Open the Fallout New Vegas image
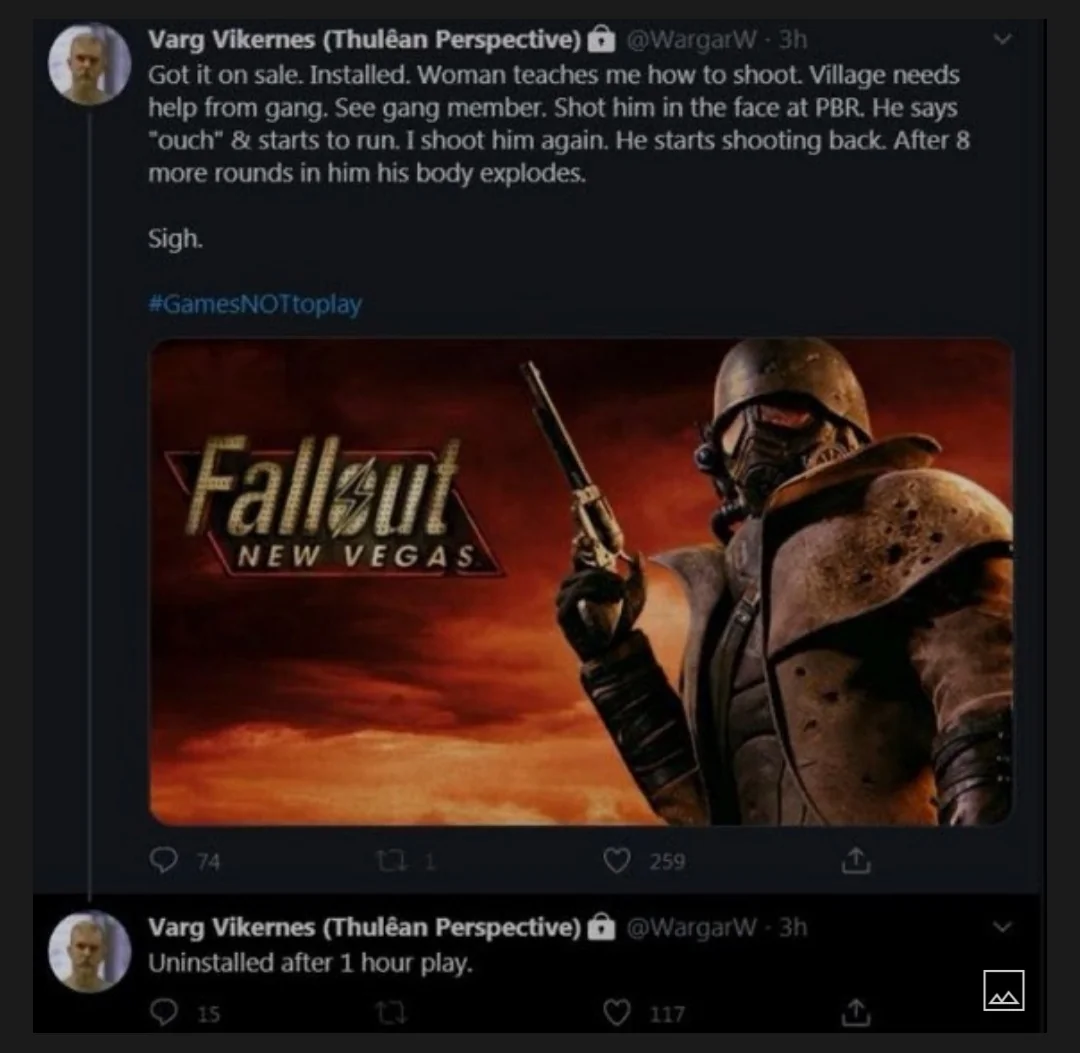The image size is (1080, 1053). coord(580,582)
